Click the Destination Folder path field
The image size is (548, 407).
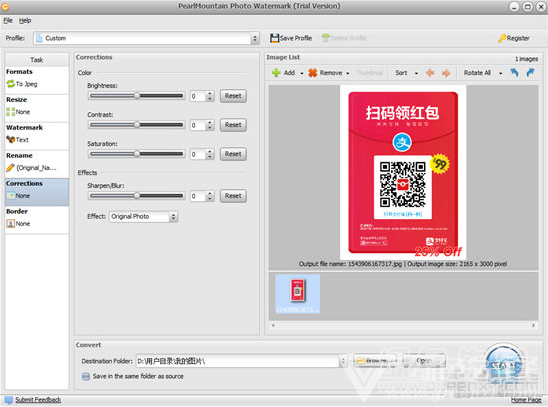pos(237,361)
